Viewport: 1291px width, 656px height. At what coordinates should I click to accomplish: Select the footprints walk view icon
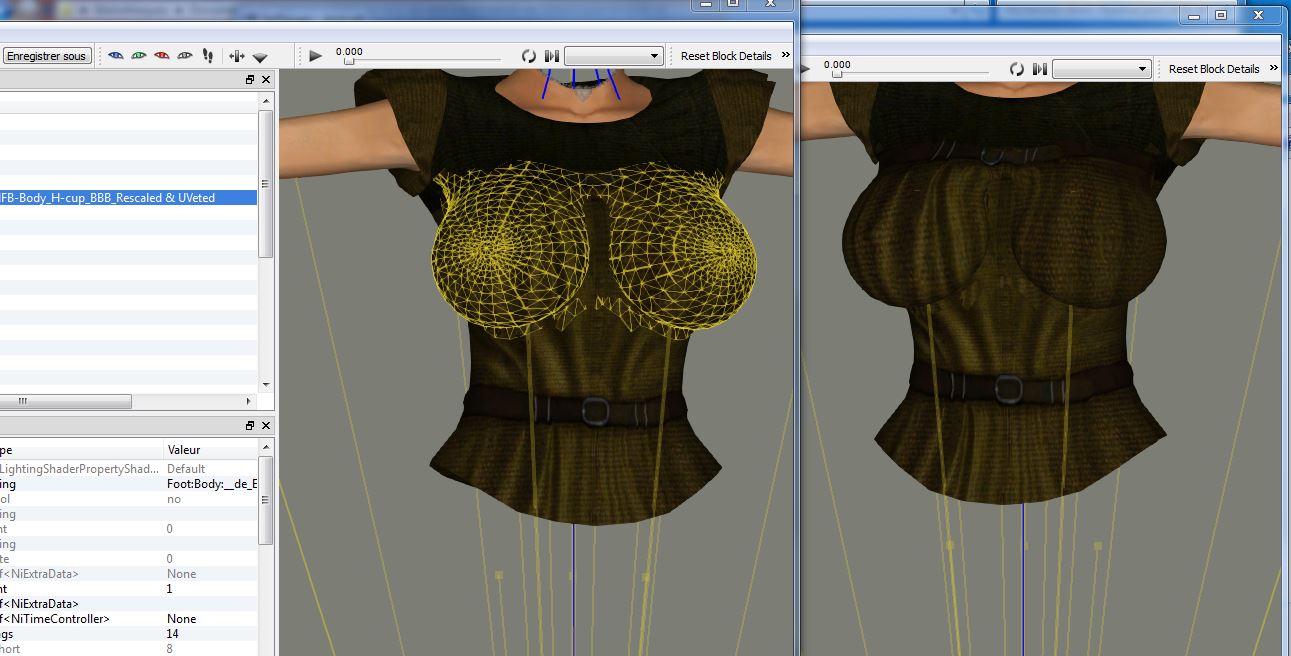tap(208, 56)
